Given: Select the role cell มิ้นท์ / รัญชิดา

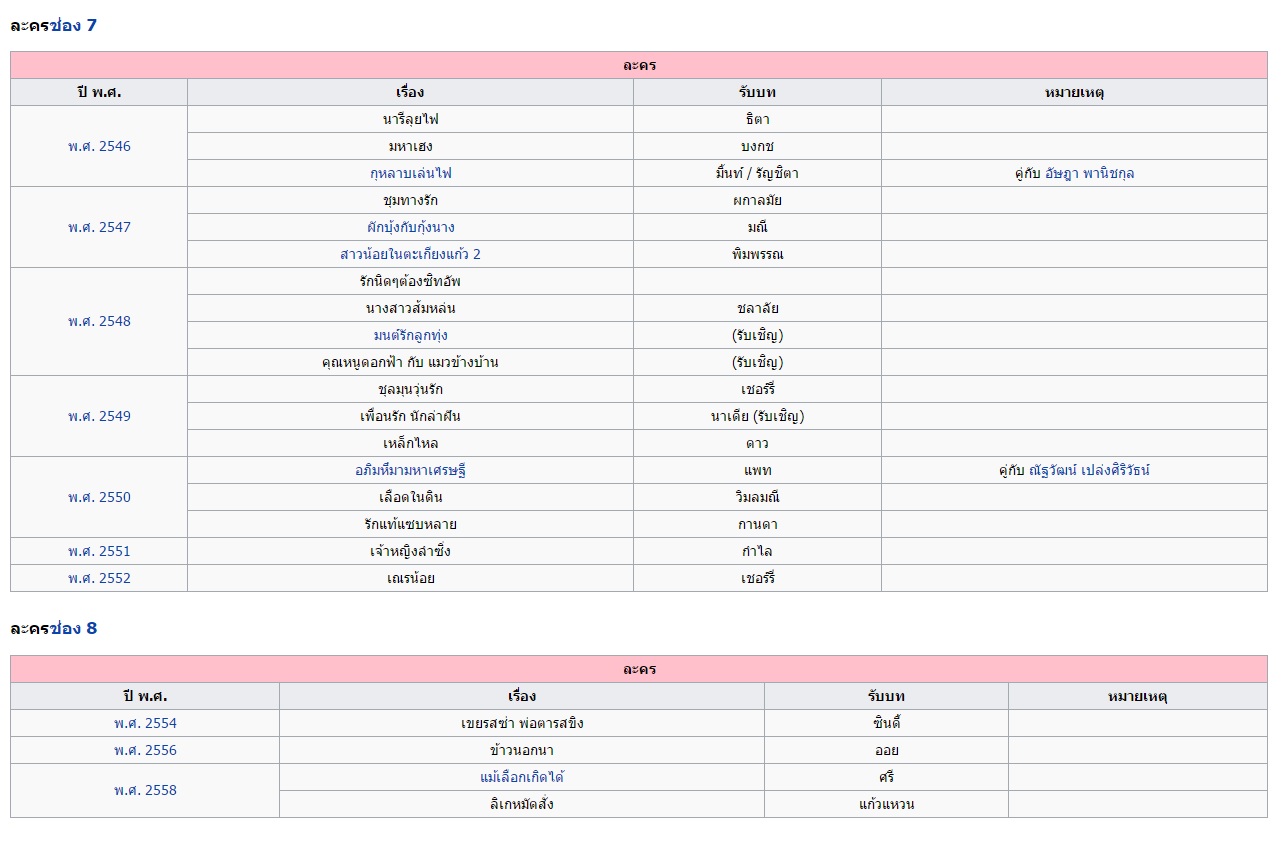Looking at the screenshot, I should [757, 173].
